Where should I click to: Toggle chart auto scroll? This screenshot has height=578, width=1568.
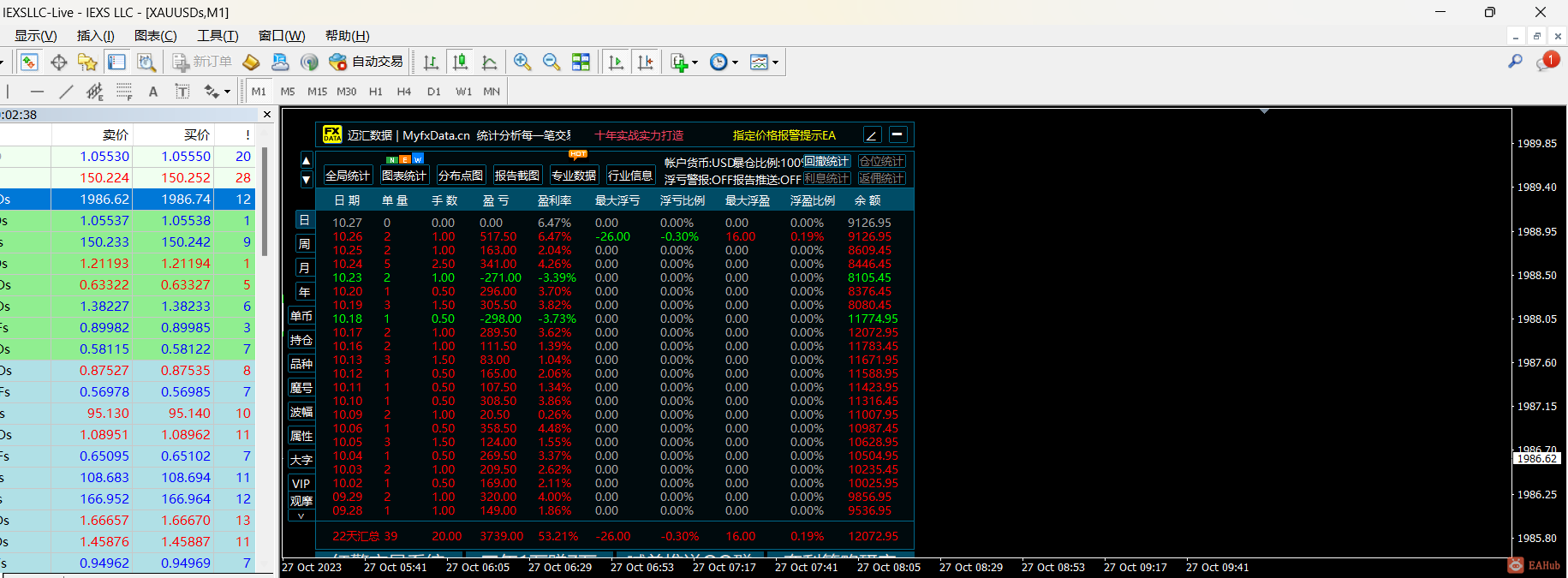tap(616, 62)
